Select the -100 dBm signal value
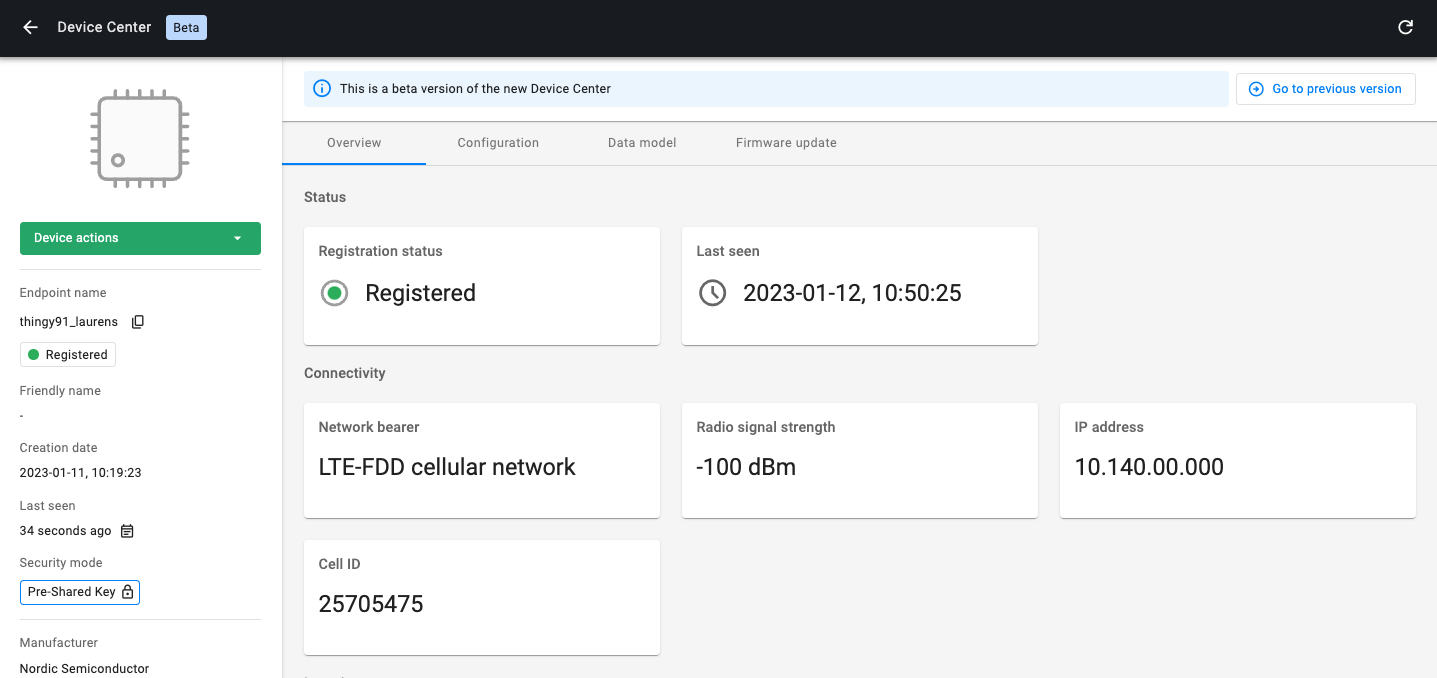Screen dimensions: 1437x678 click(x=746, y=467)
